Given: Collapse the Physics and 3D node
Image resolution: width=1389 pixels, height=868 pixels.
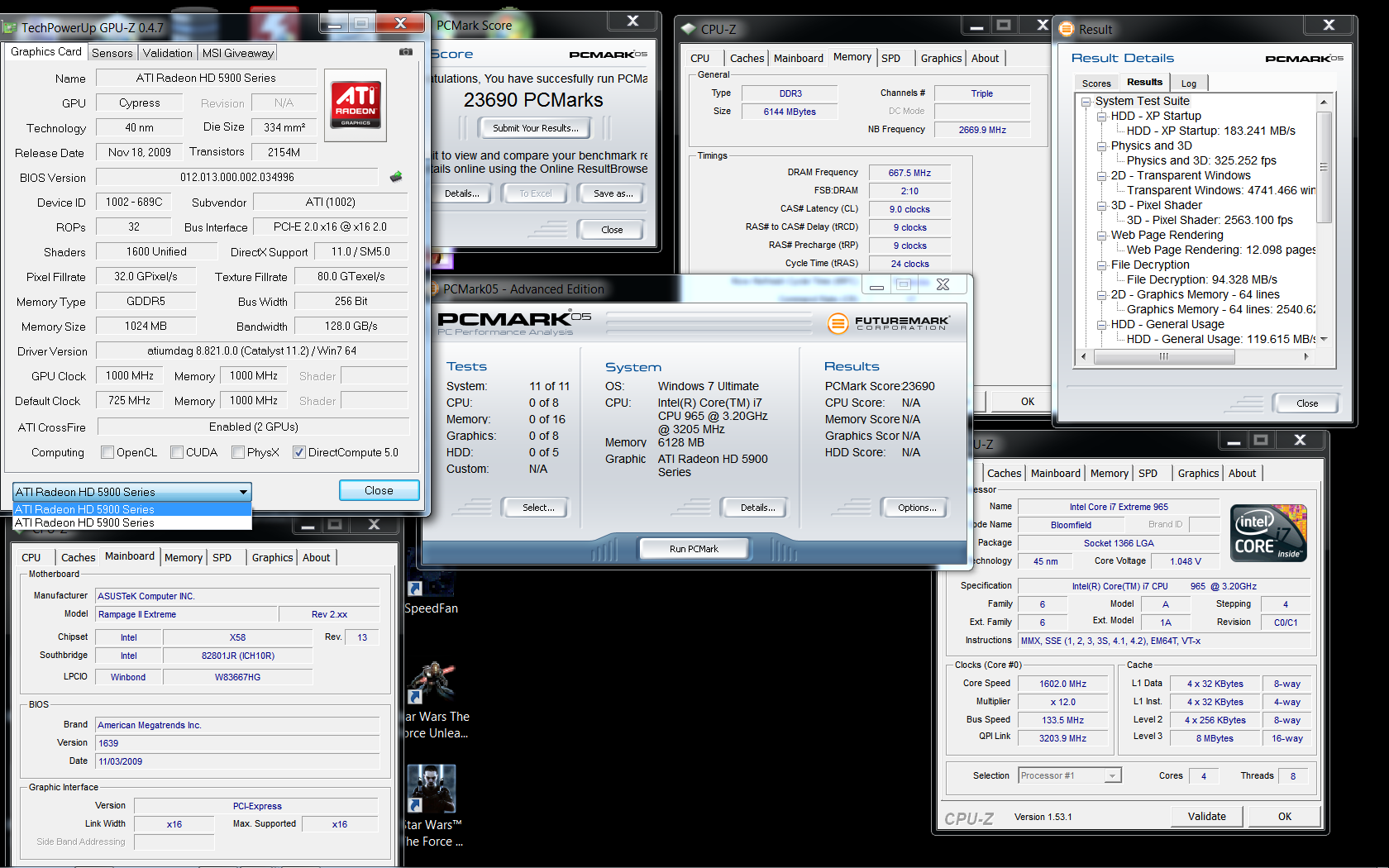Looking at the screenshot, I should click(x=1102, y=146).
